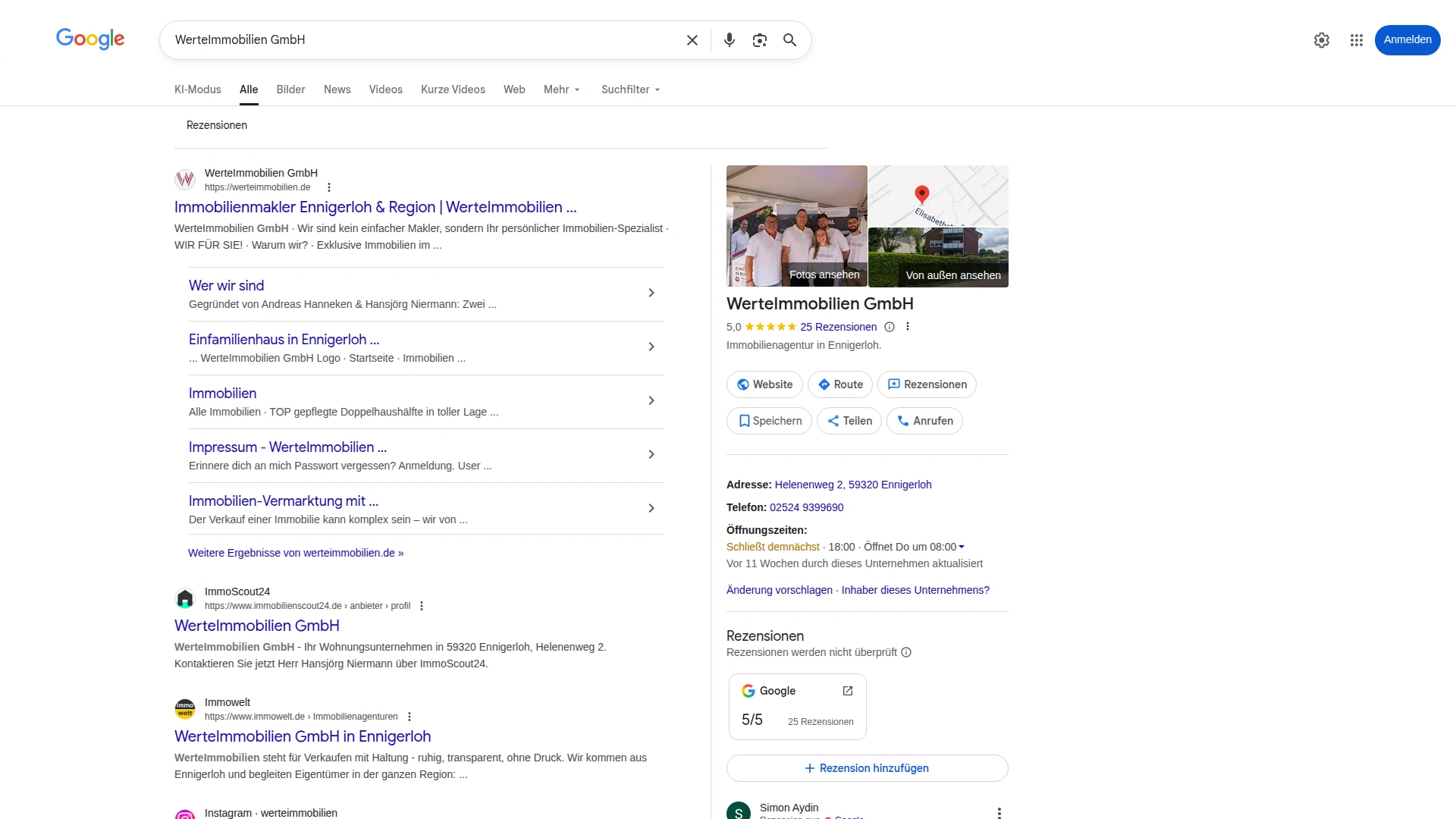
Task: Start voice search with the microphone icon
Action: coord(729,40)
